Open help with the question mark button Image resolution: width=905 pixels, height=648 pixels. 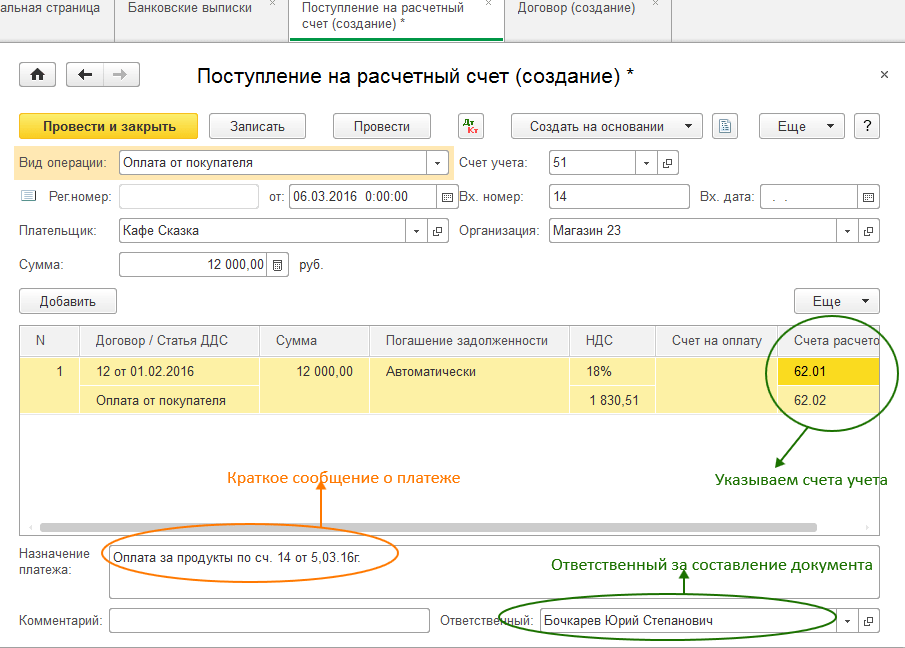[867, 126]
